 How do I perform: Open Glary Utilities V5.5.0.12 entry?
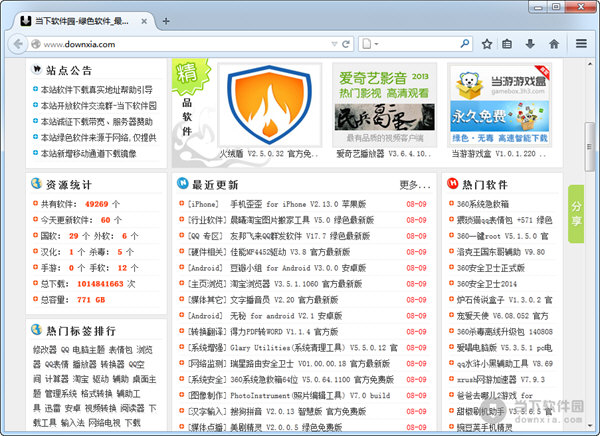coord(314,348)
